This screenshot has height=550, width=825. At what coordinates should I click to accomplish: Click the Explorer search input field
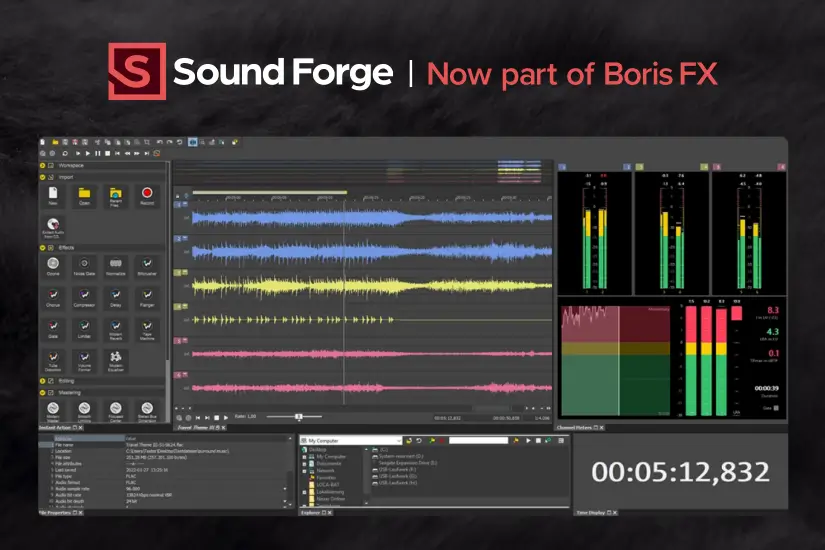pos(478,441)
